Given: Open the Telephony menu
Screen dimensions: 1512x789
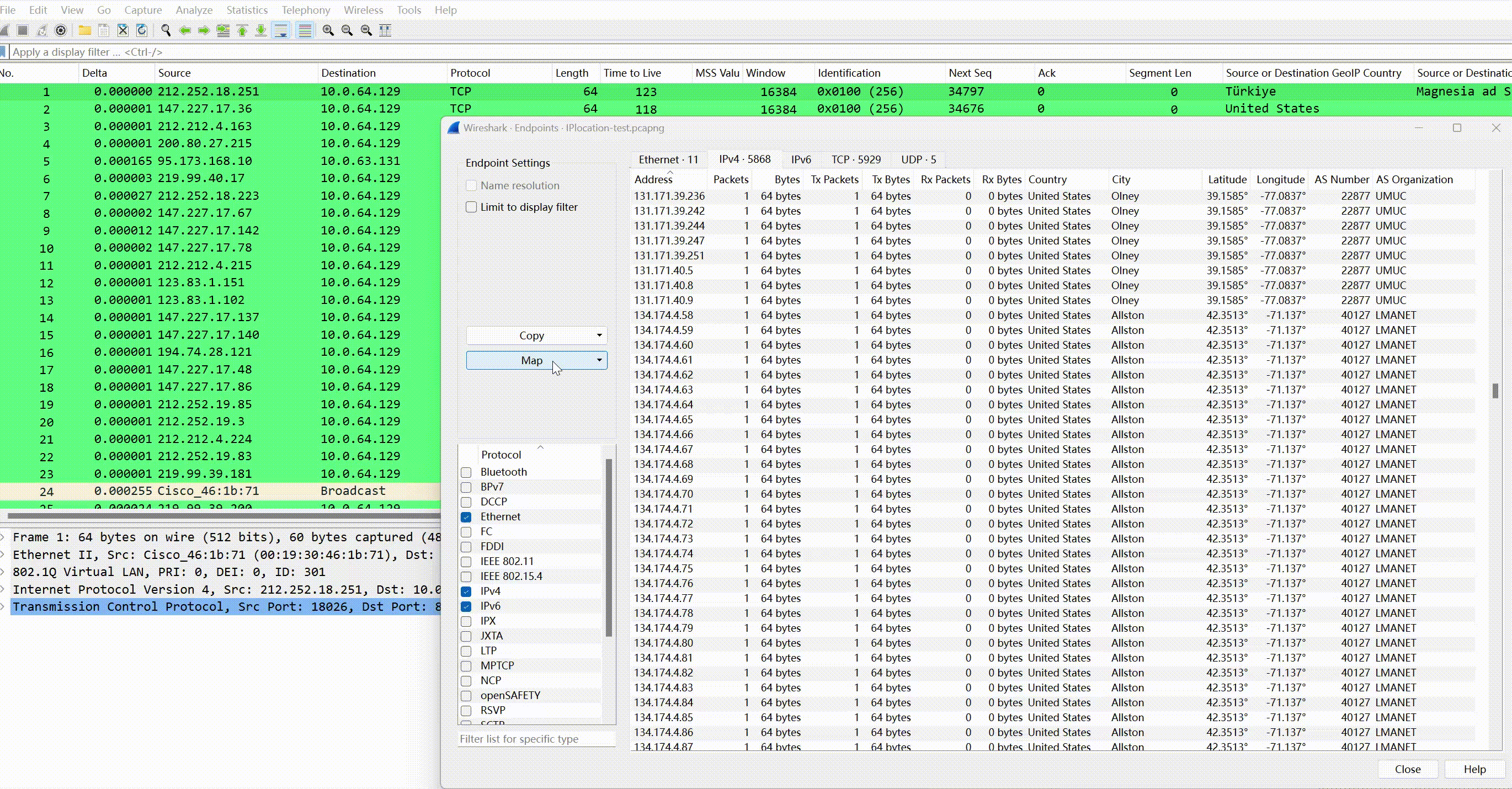Looking at the screenshot, I should pyautogui.click(x=306, y=10).
